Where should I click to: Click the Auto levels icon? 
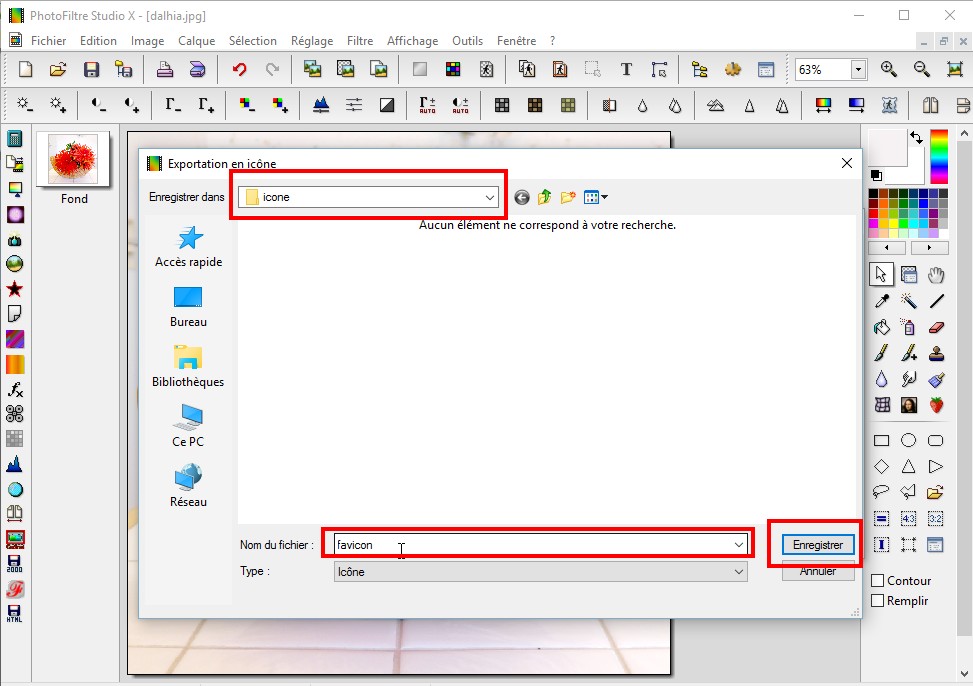tap(427, 105)
